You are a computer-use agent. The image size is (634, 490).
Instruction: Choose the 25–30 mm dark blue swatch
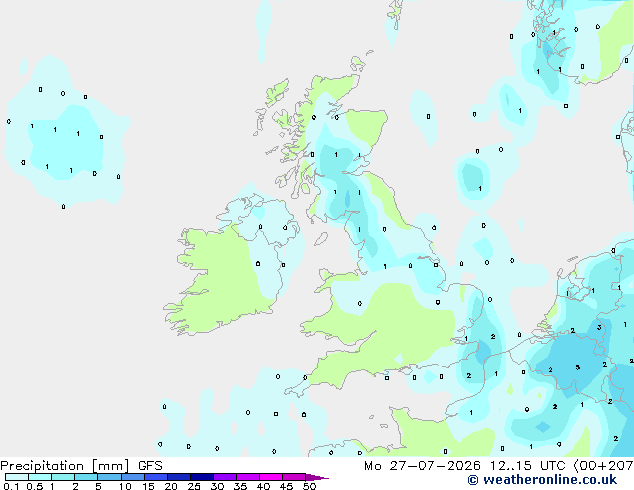click(x=202, y=477)
